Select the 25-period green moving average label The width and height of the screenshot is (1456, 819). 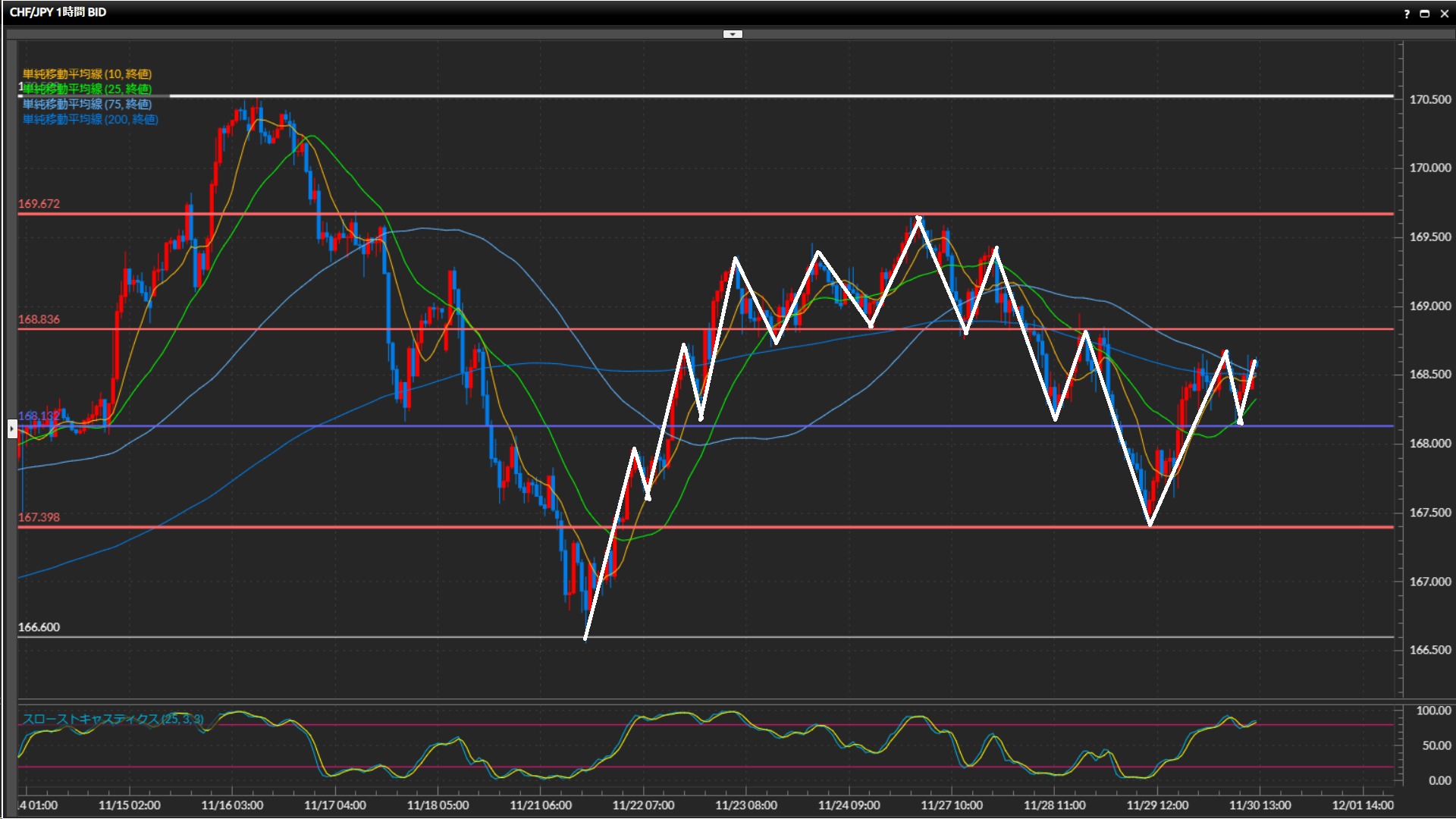pos(86,89)
